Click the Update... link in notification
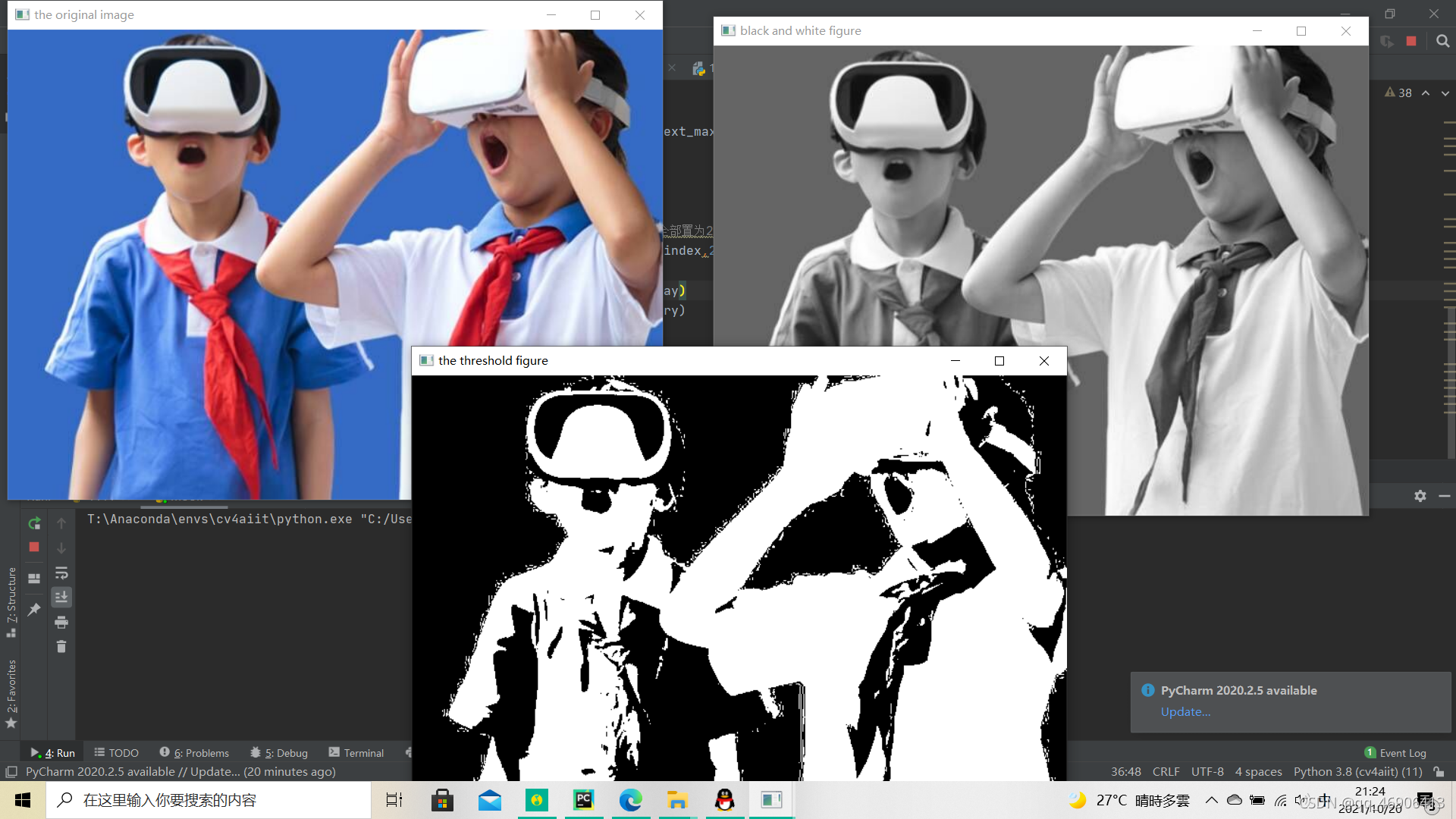 click(x=1185, y=711)
